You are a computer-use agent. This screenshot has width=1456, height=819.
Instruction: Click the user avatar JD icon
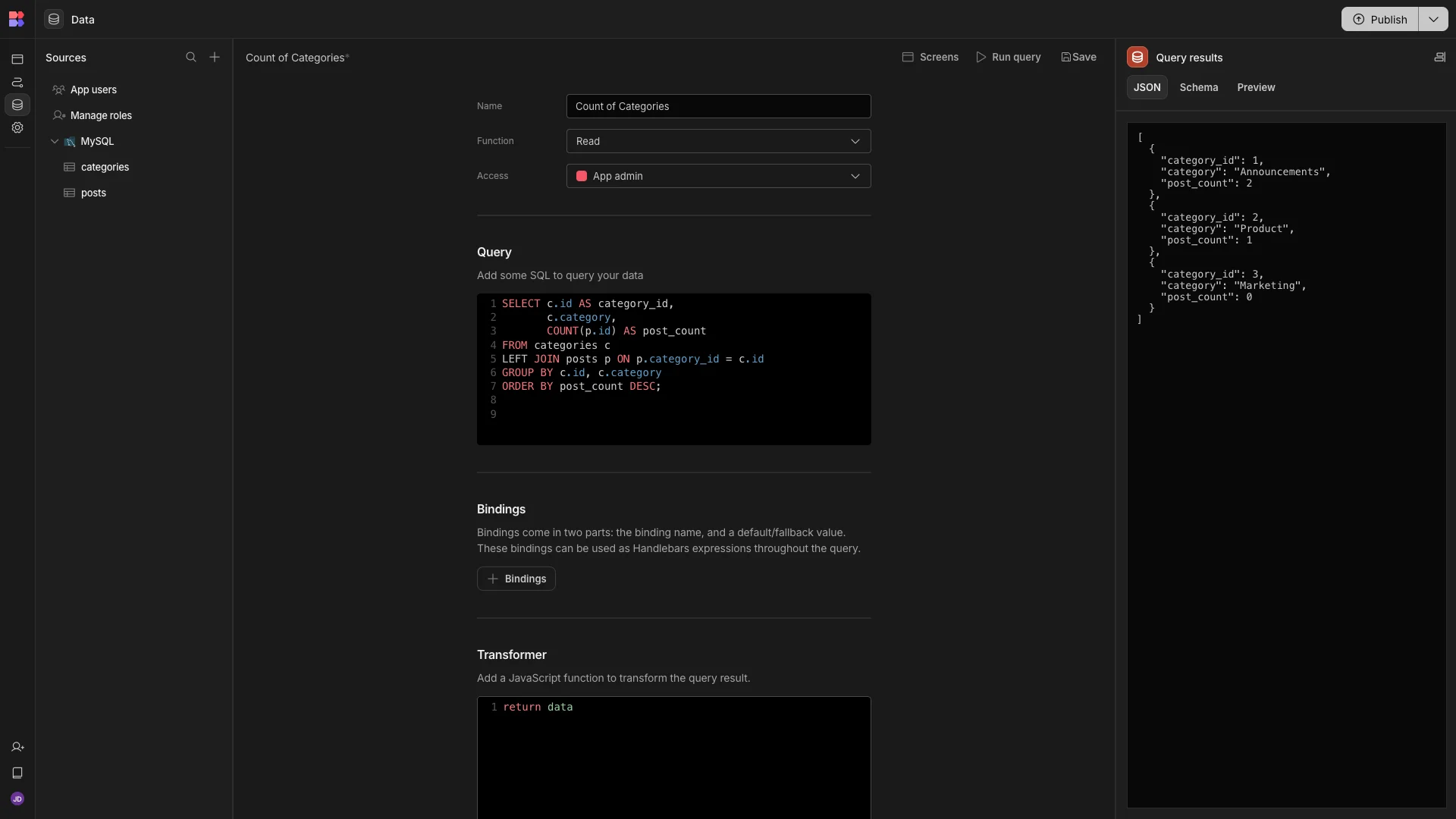[17, 799]
